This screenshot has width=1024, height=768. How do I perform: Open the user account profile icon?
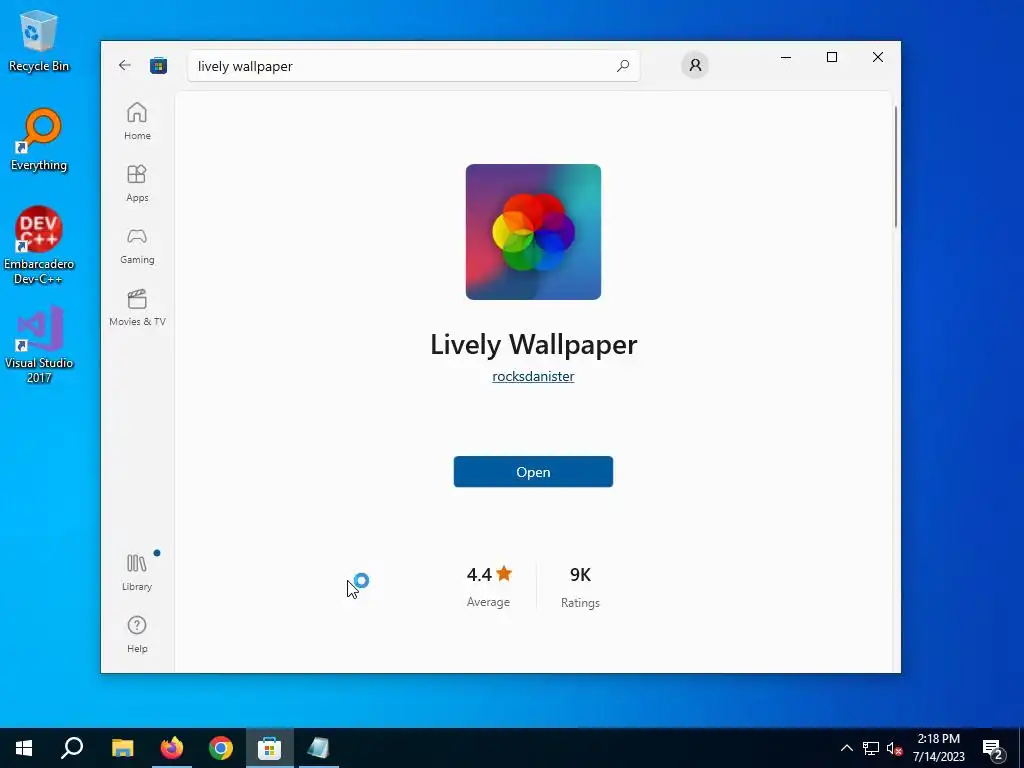[x=695, y=65]
